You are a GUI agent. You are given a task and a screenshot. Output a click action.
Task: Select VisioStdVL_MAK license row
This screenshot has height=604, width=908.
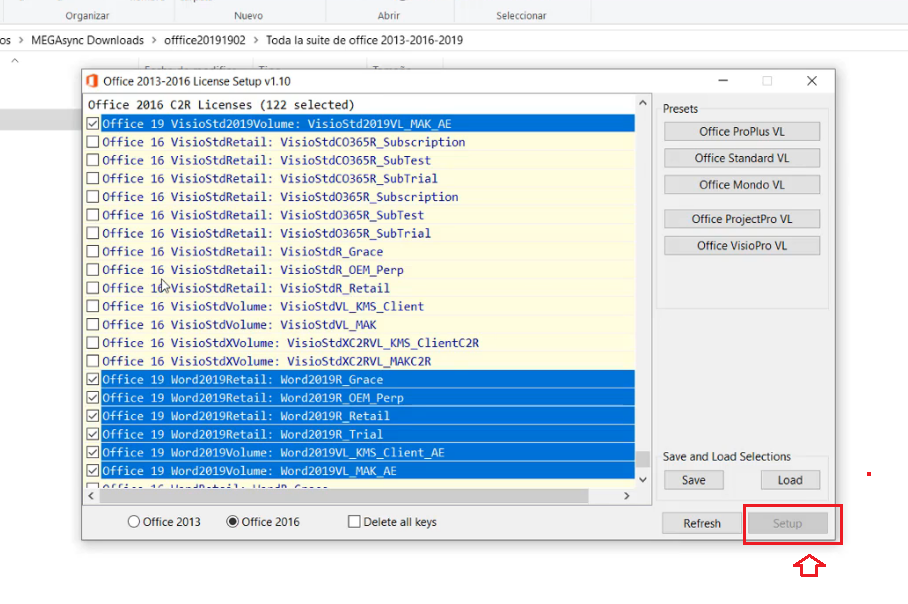[x=368, y=324]
